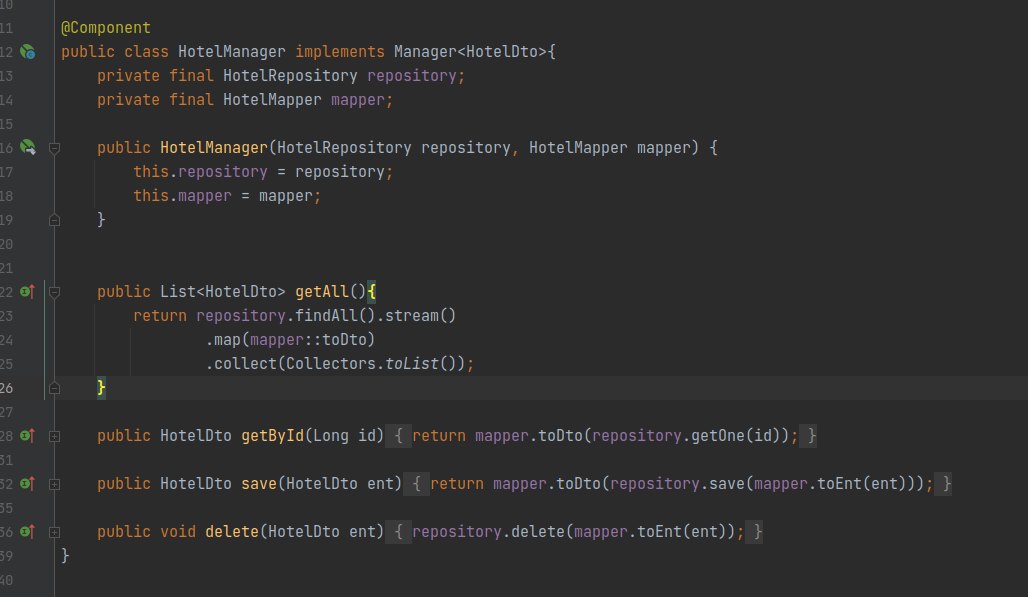This screenshot has width=1028, height=597.
Task: Click Collectors in the collect call
Action: click(330, 364)
